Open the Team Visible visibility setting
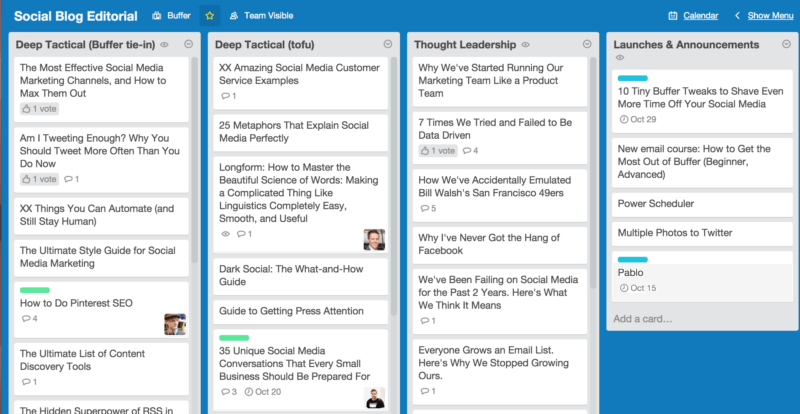Image resolution: width=800 pixels, height=414 pixels. click(261, 16)
